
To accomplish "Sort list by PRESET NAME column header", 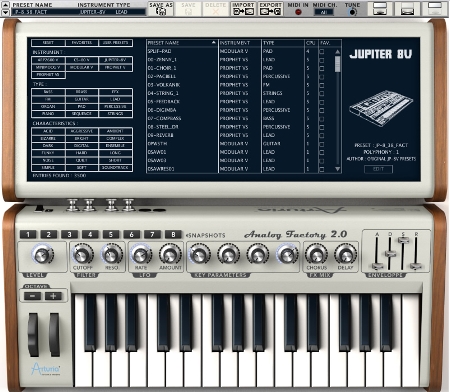I will tap(182, 43).
